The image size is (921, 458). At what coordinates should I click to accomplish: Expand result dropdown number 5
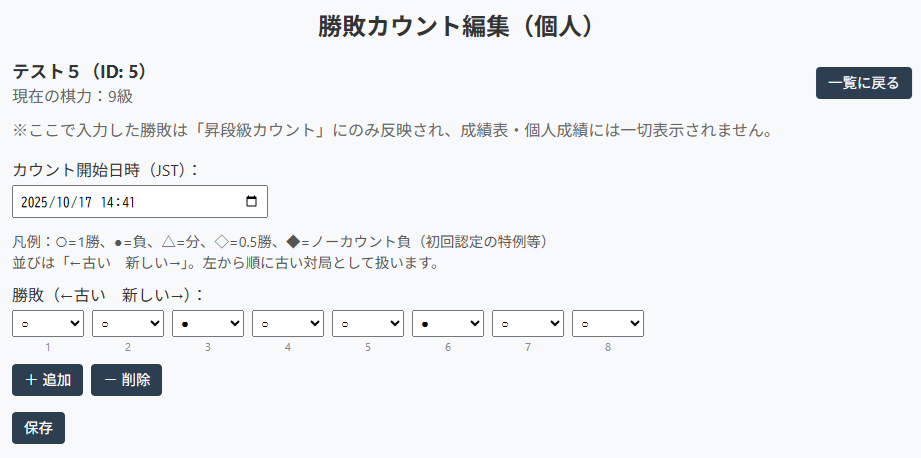coord(368,324)
